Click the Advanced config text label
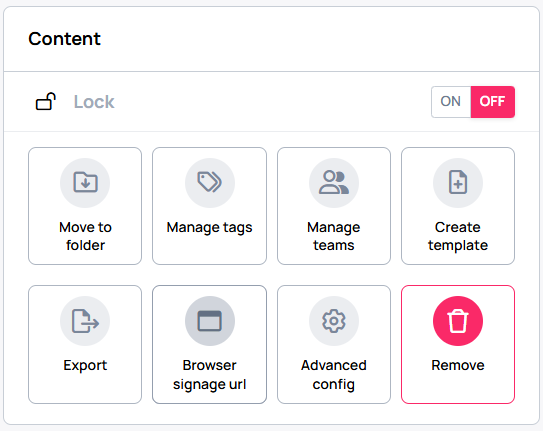This screenshot has width=543, height=431. click(x=334, y=375)
